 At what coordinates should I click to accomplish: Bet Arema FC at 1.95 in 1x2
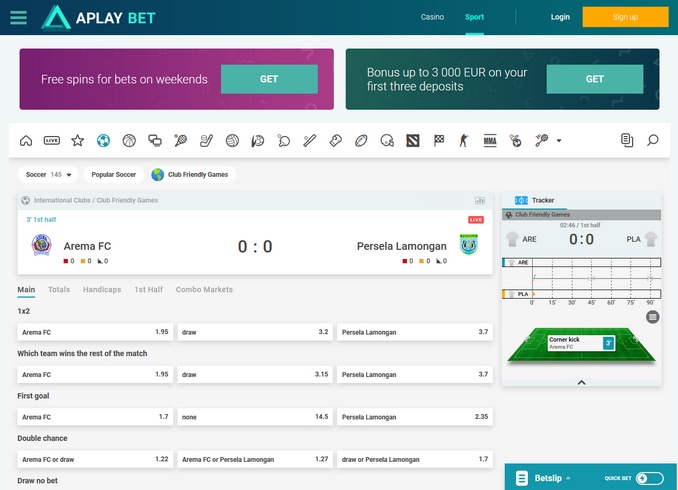point(95,332)
